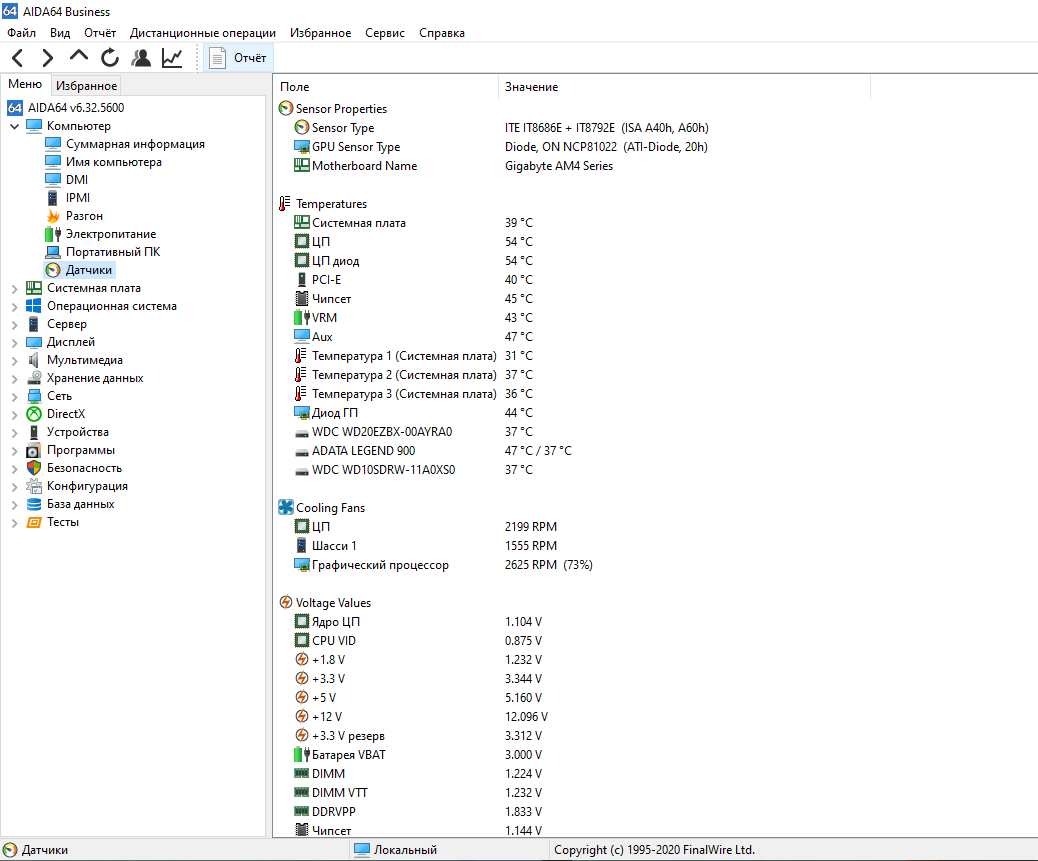This screenshot has width=1038, height=861.
Task: Click the Компьютер monitor icon in tree
Action: pyautogui.click(x=34, y=126)
